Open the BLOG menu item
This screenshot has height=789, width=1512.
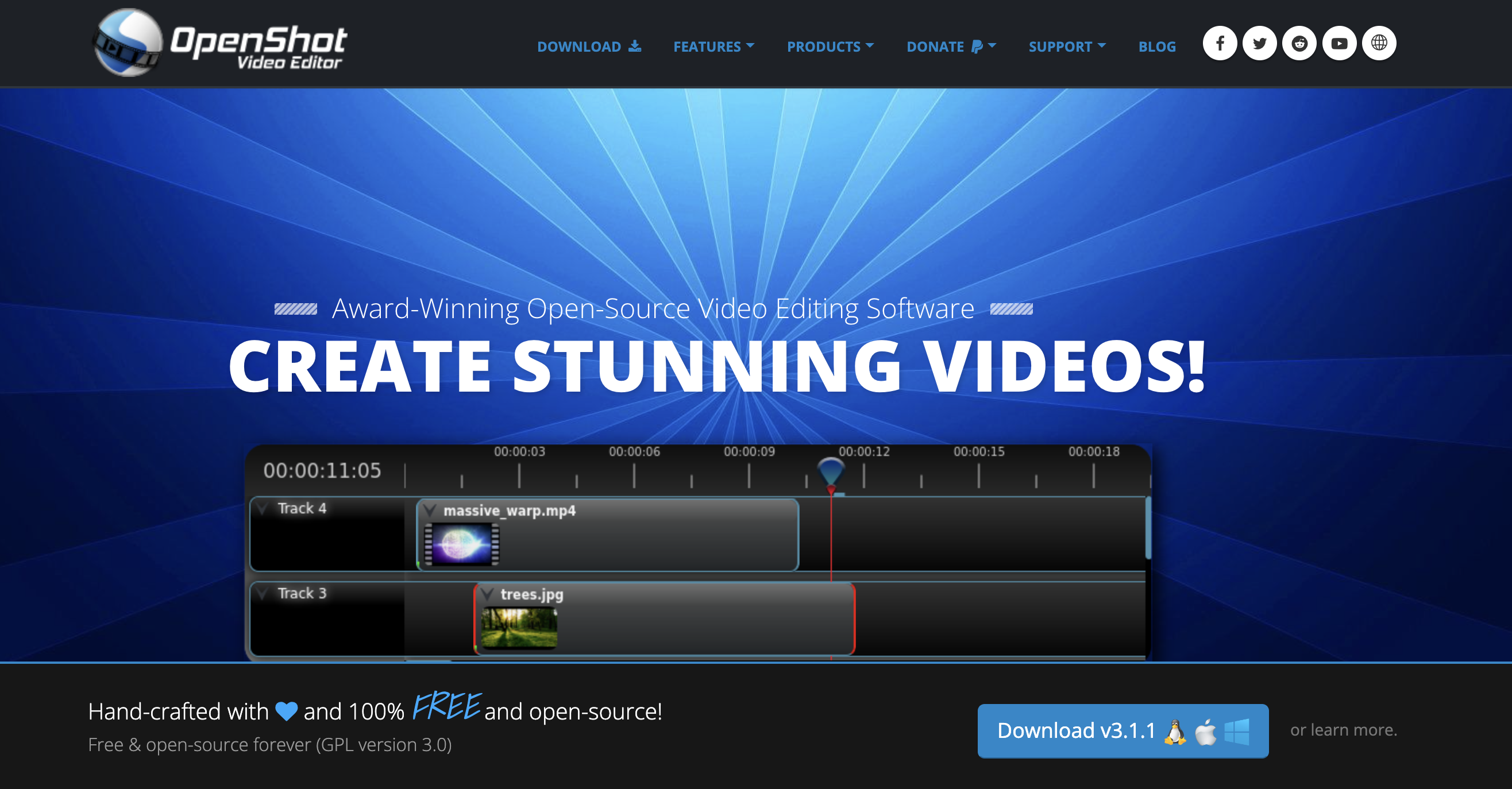coord(1157,47)
